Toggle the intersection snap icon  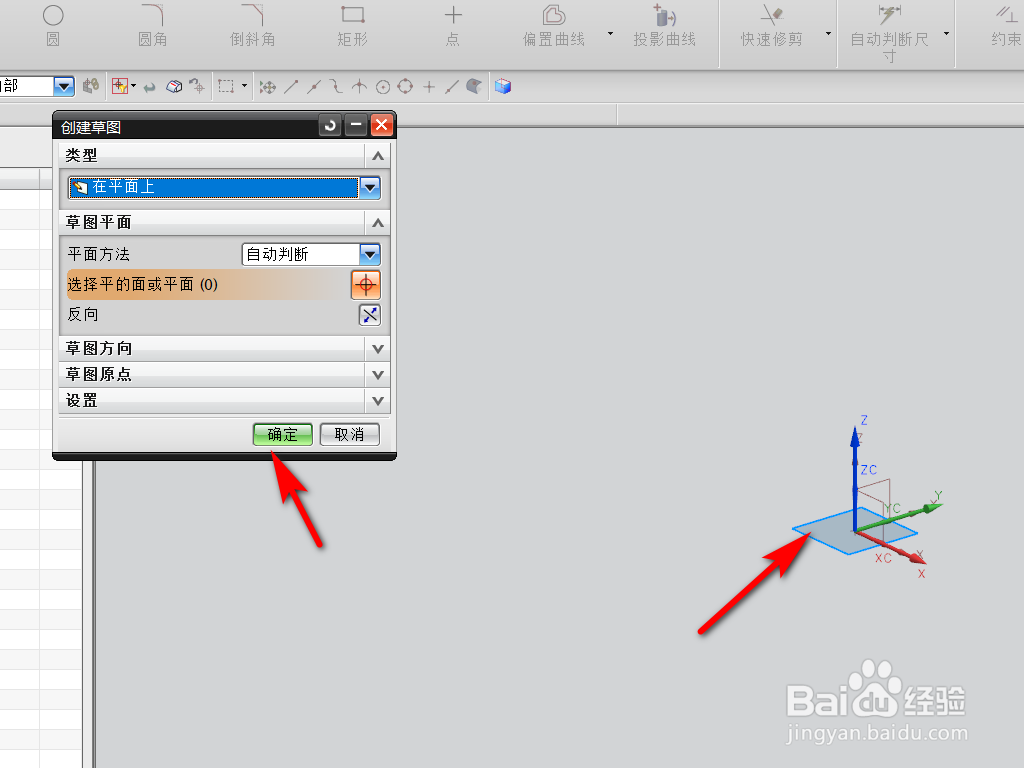(x=359, y=86)
